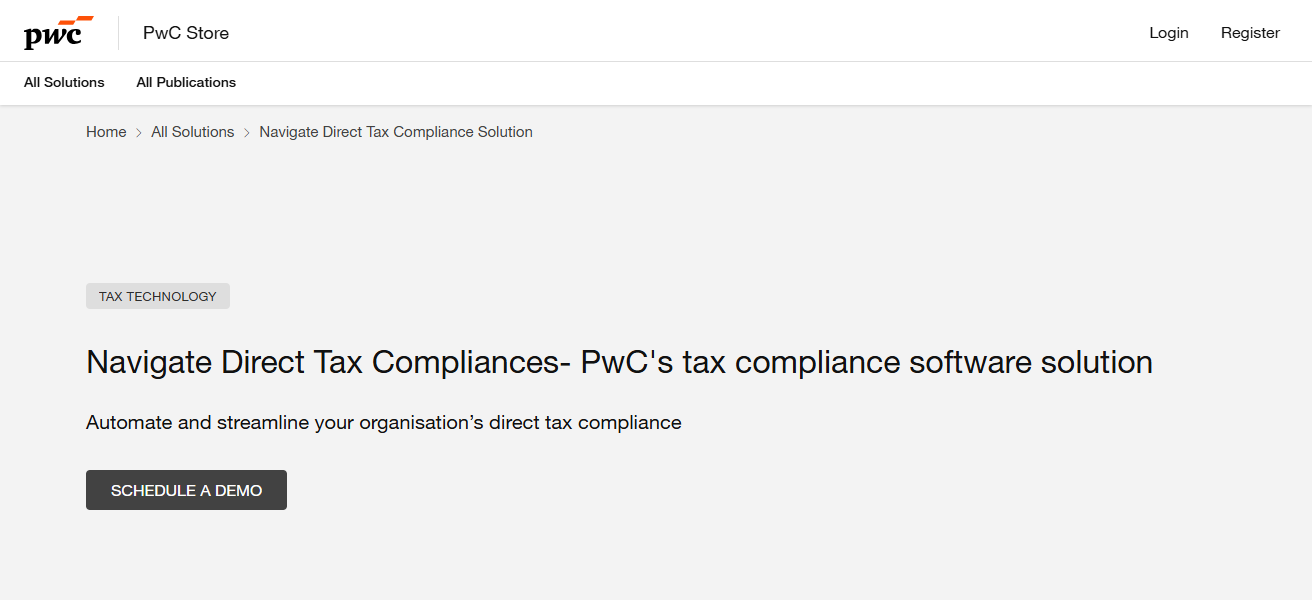Select the Home breadcrumb link

(x=105, y=131)
